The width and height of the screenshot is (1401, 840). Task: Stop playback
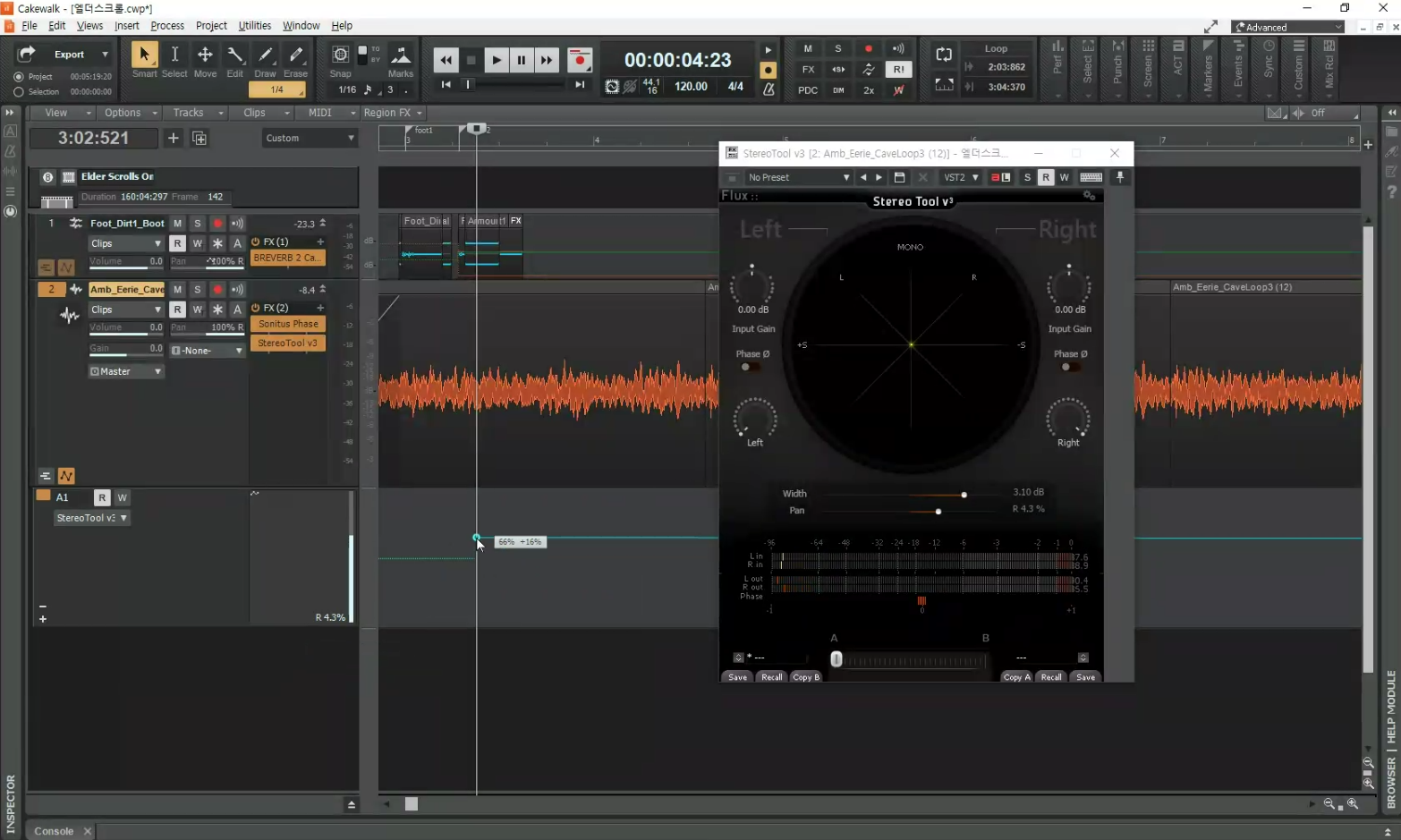point(471,60)
